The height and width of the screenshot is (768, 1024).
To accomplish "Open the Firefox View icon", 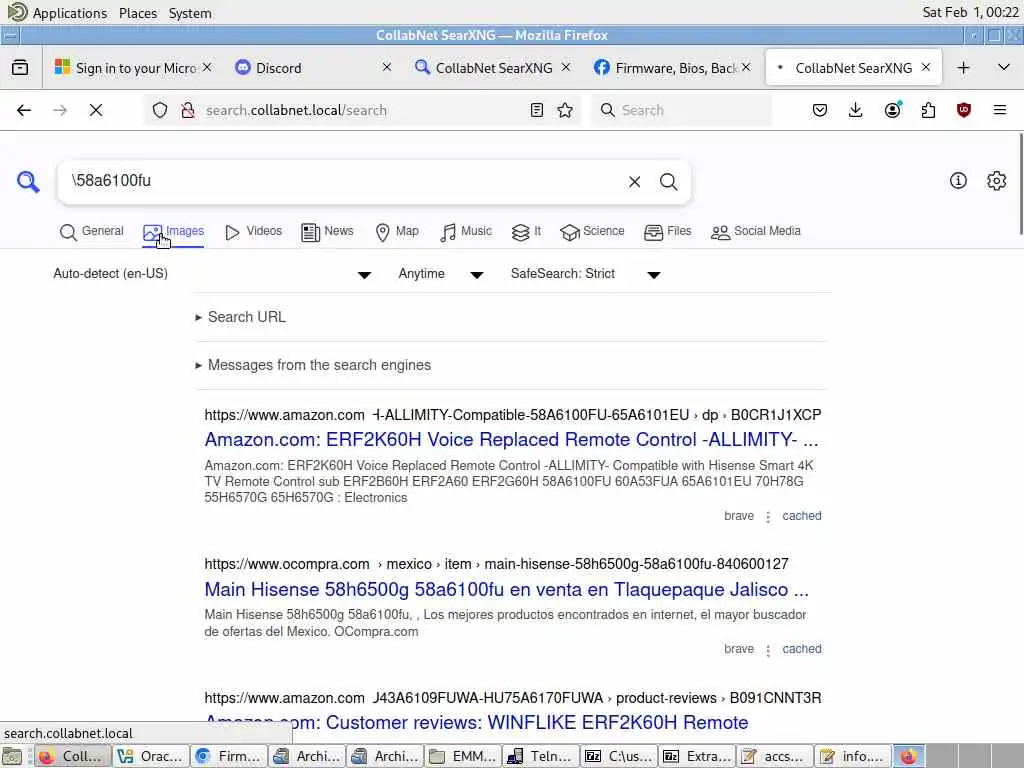I will click(20, 67).
